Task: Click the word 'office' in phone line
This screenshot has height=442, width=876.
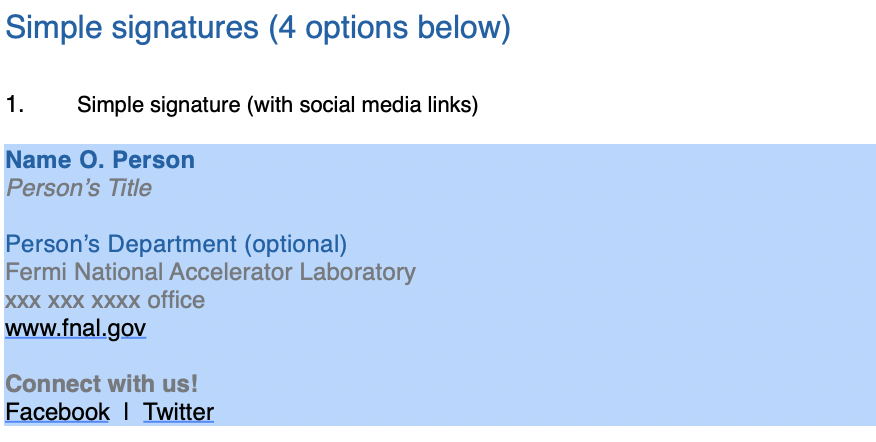Action: click(x=176, y=300)
